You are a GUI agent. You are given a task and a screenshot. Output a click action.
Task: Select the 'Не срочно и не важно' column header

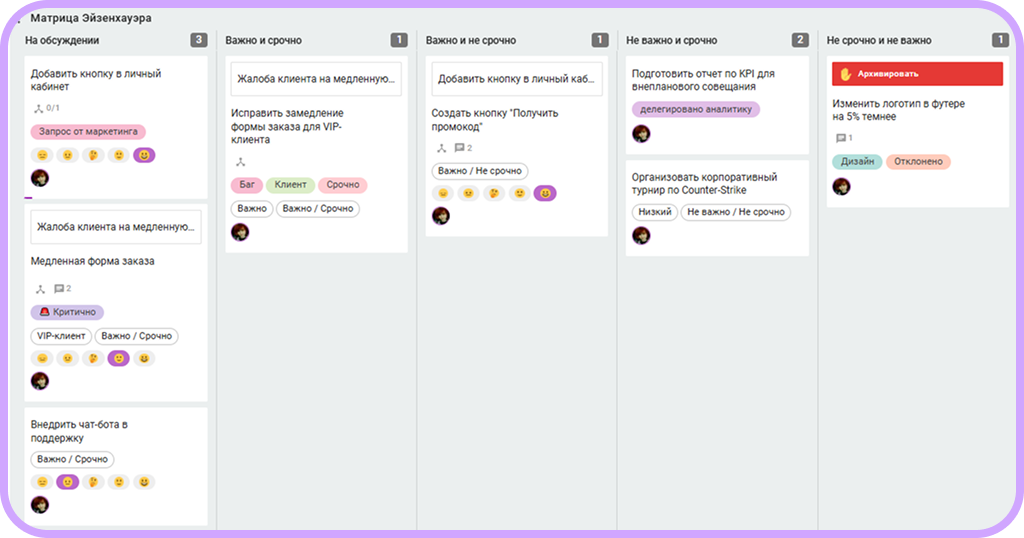tap(879, 41)
